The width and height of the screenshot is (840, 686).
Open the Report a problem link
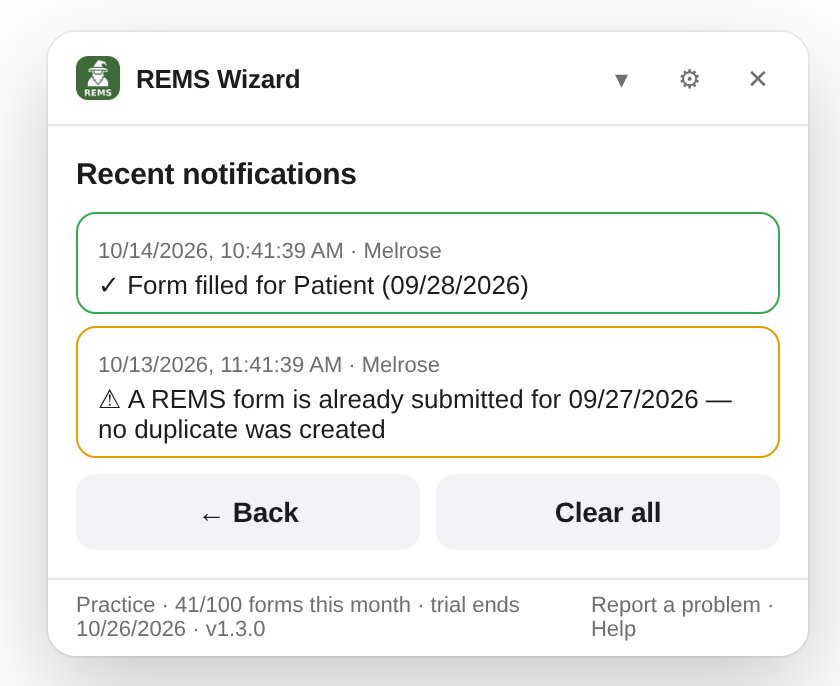[x=676, y=605]
